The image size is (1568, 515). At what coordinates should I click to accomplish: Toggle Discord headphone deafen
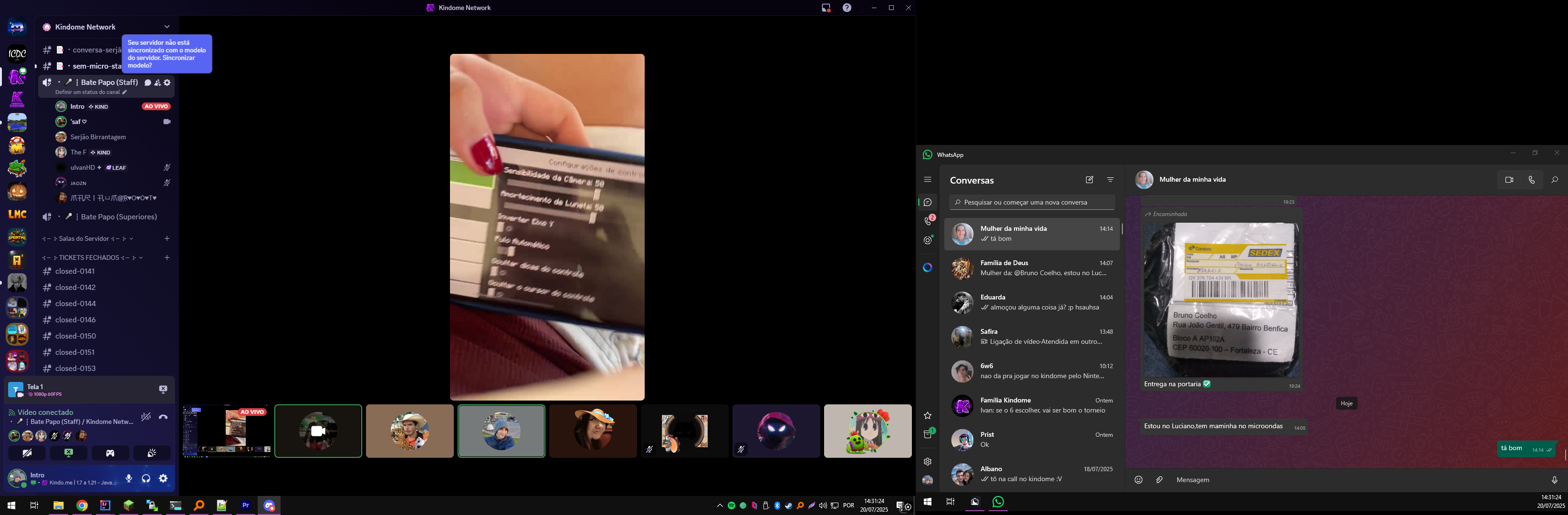[x=146, y=478]
